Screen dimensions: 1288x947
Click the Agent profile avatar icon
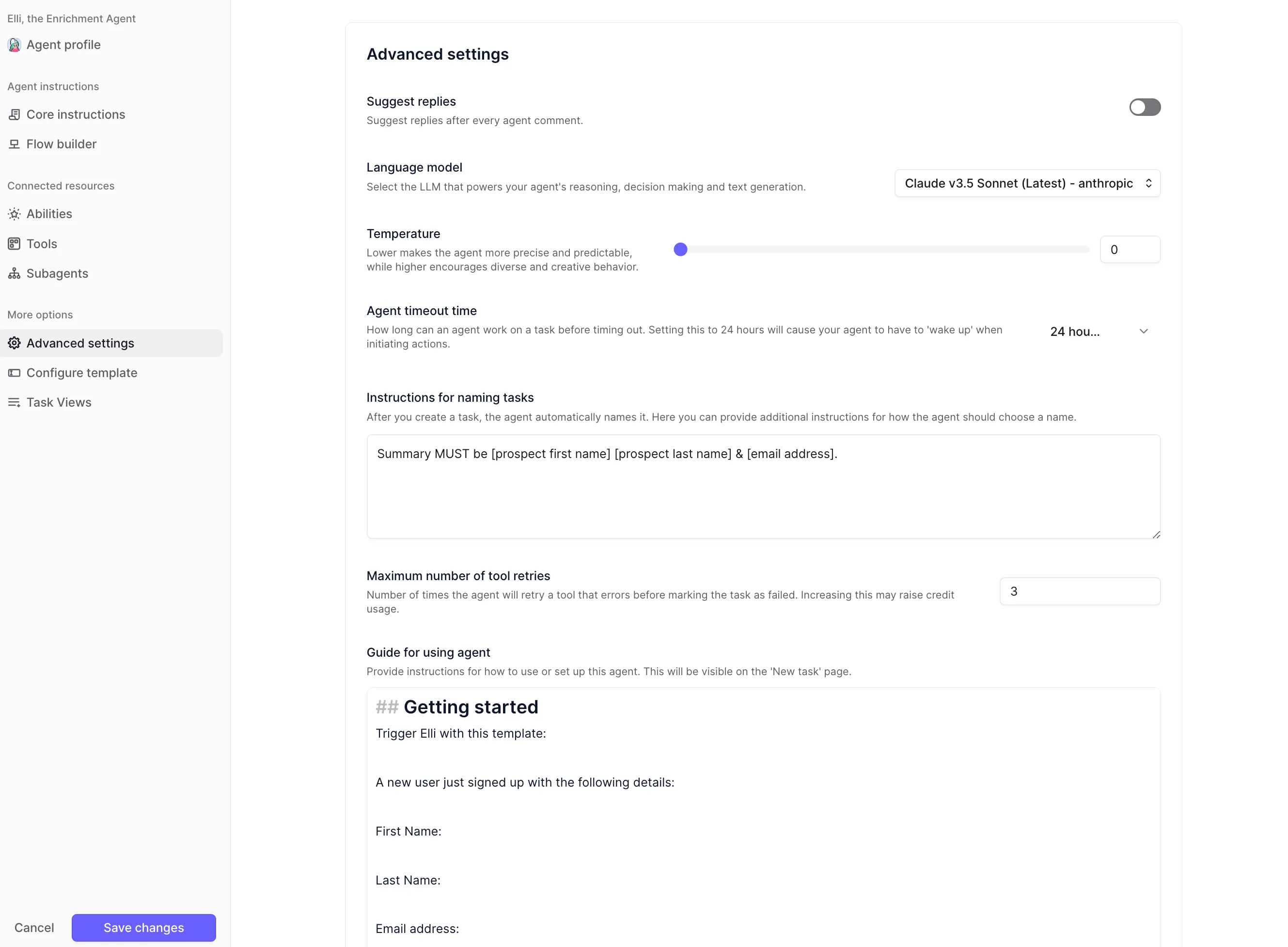(15, 45)
